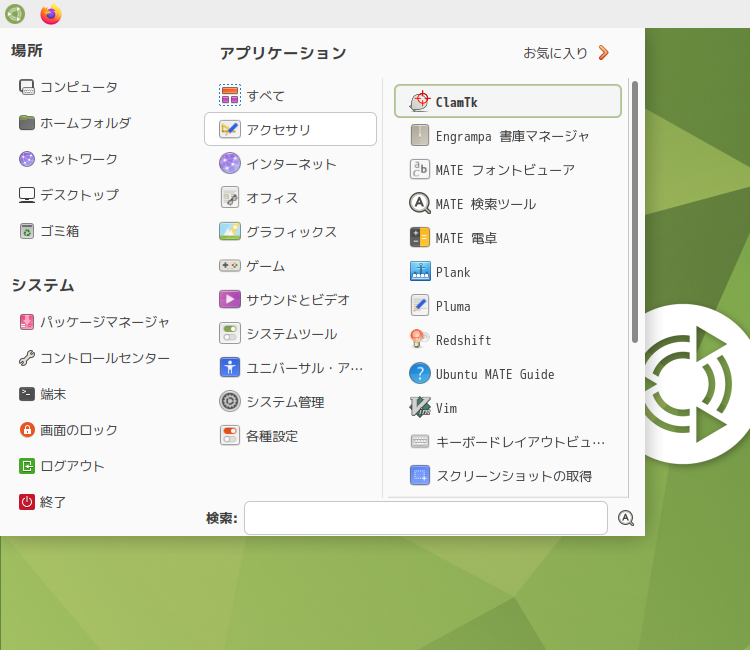Viewport: 750px width, 650px height.
Task: Click the orange arrow beside お気に入り
Action: click(x=604, y=53)
